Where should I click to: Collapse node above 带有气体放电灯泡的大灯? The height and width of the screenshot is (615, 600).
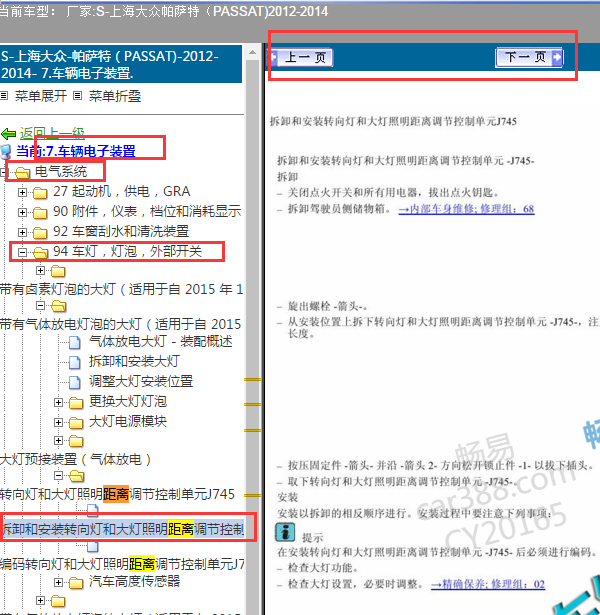tap(40, 305)
